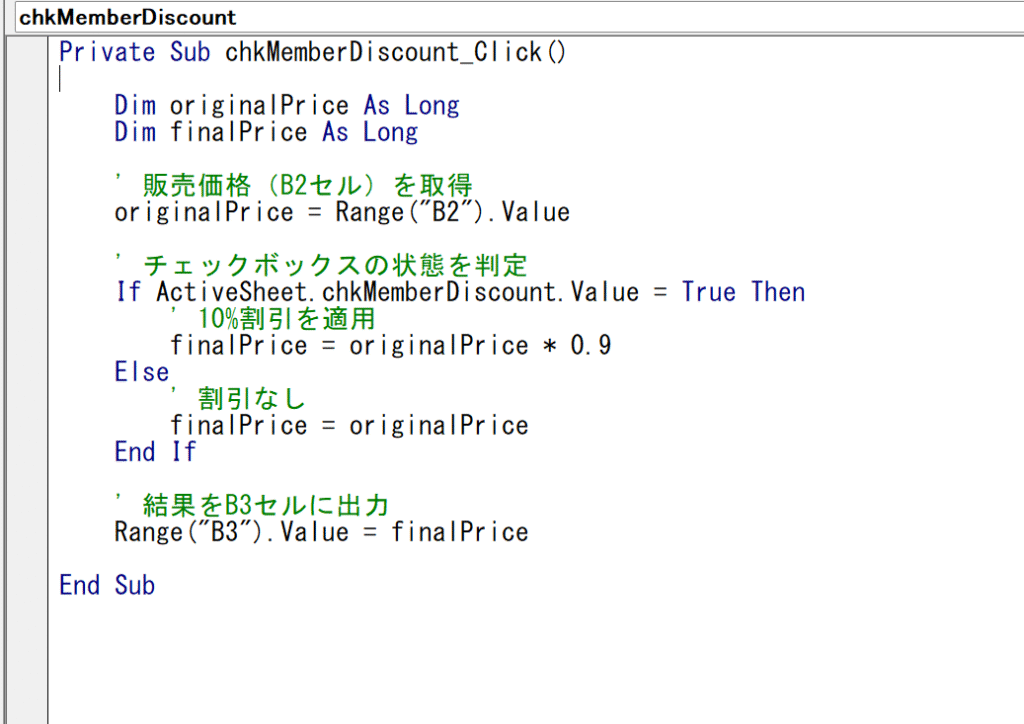Place cursor on Dim originalPrice As Long

(286, 106)
